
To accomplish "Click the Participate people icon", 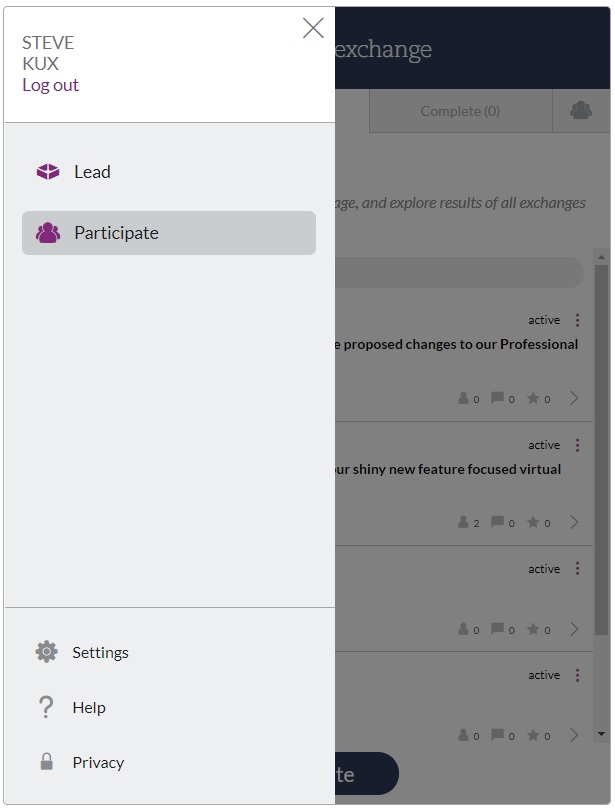I will tap(48, 233).
